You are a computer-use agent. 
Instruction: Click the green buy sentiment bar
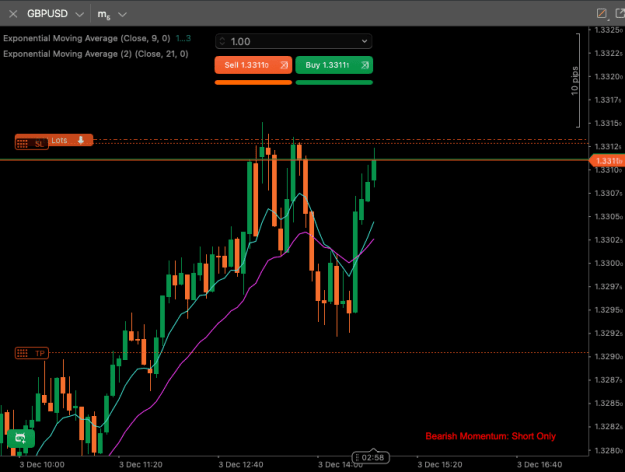tap(334, 83)
